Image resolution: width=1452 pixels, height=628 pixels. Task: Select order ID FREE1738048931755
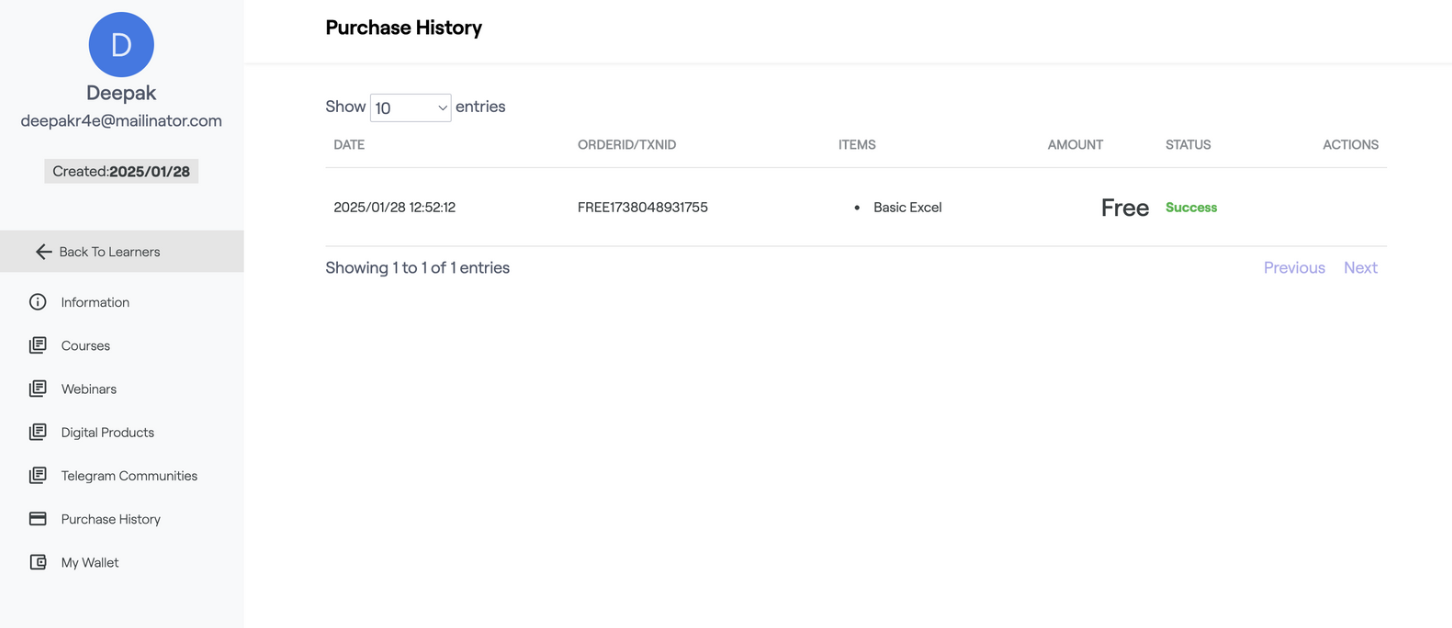tap(643, 208)
